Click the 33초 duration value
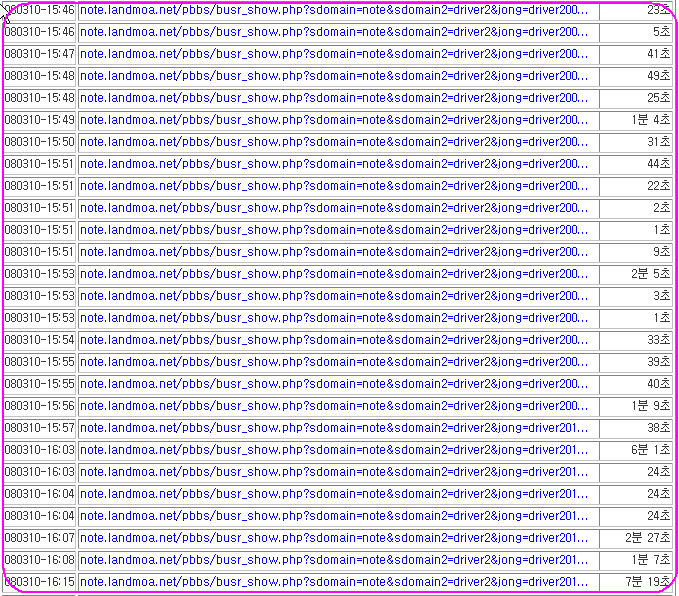Image resolution: width=679 pixels, height=596 pixels. pos(659,340)
